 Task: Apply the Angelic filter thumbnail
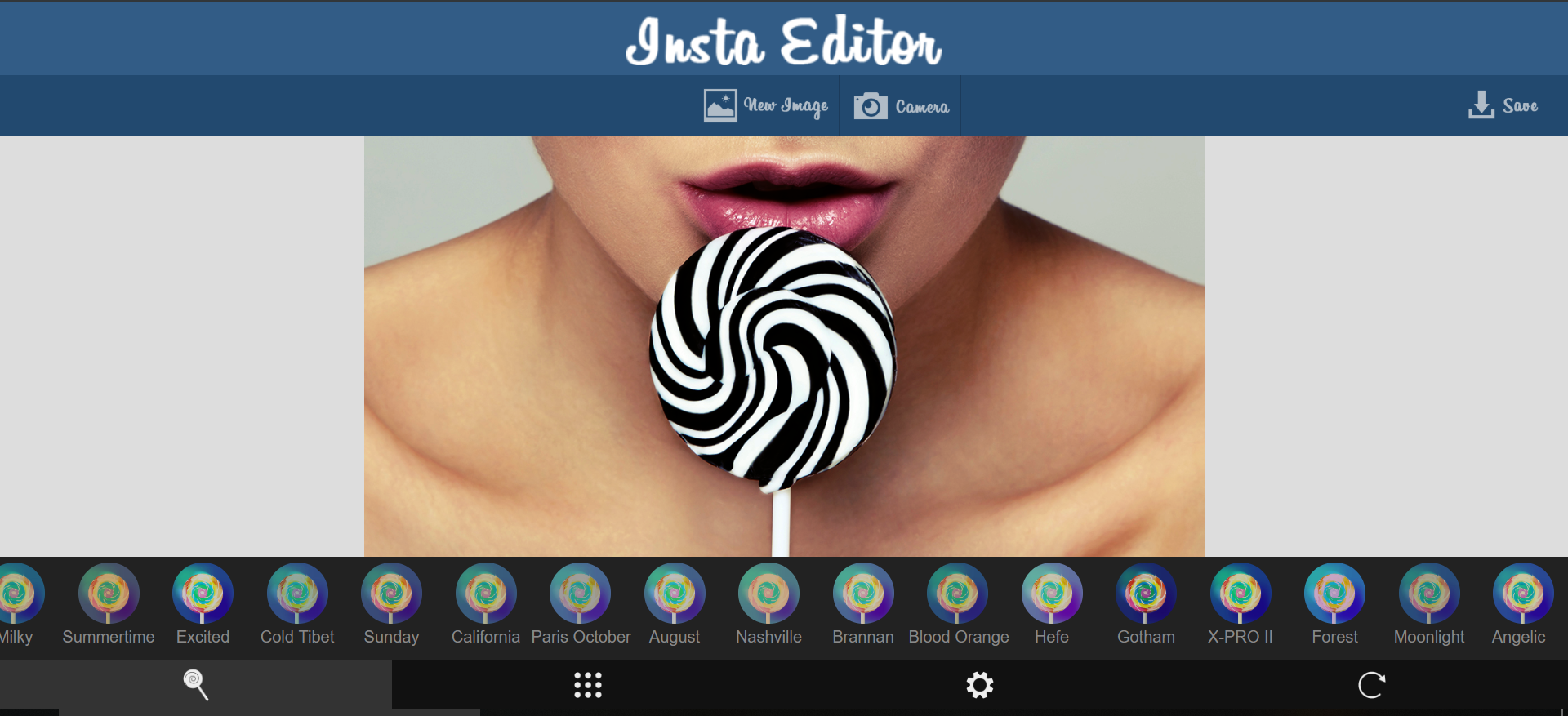1523,594
